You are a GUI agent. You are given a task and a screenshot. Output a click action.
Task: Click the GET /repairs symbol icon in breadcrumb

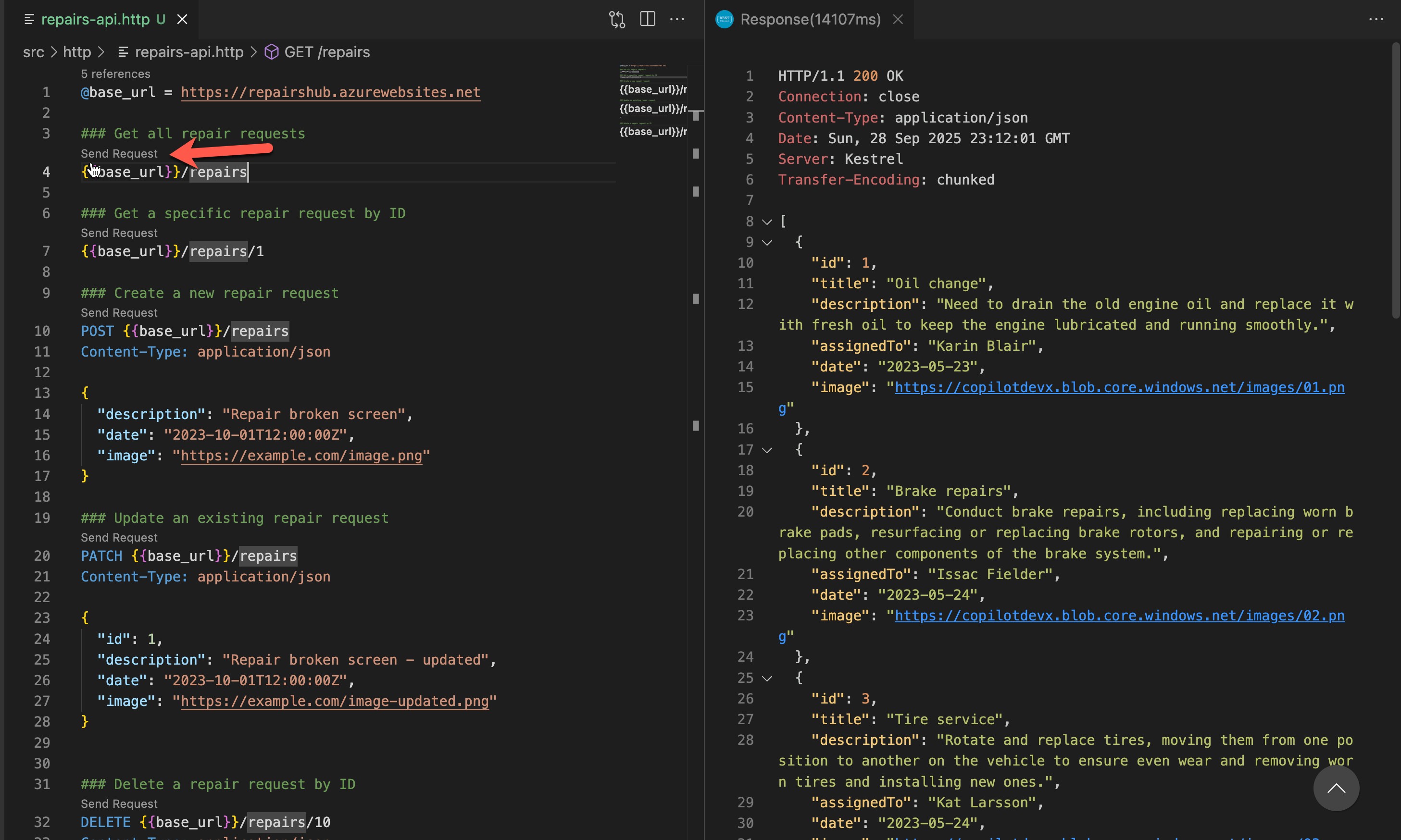click(x=272, y=51)
